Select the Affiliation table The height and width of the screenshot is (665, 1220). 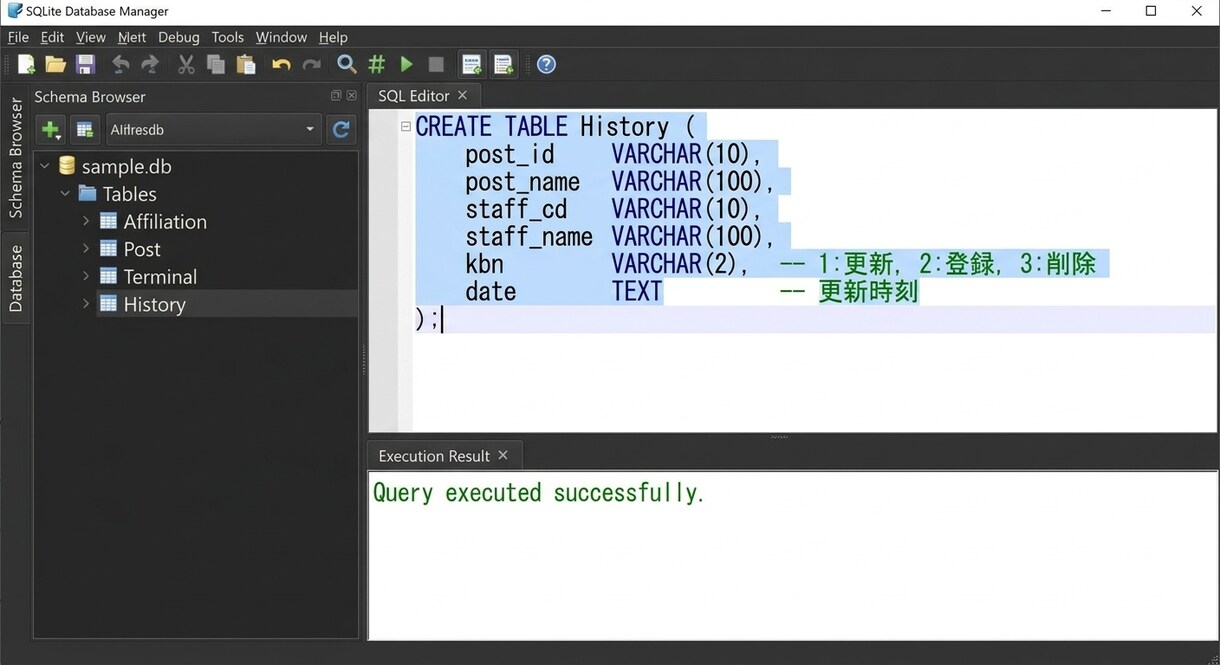pos(165,221)
